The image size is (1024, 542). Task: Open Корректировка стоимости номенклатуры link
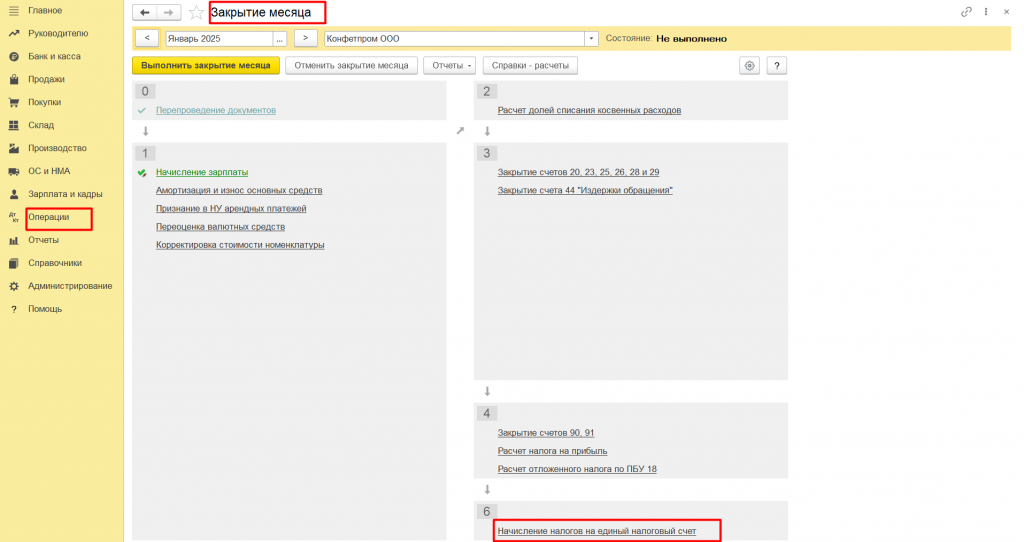240,246
